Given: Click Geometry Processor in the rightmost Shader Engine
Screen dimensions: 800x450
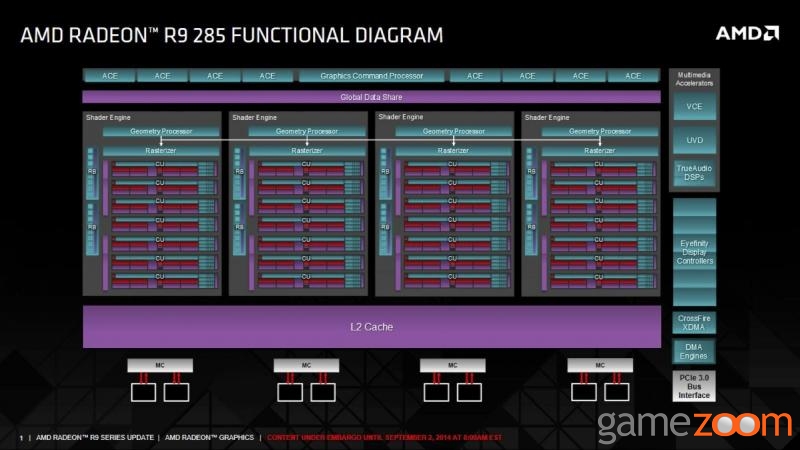Looking at the screenshot, I should tap(600, 132).
